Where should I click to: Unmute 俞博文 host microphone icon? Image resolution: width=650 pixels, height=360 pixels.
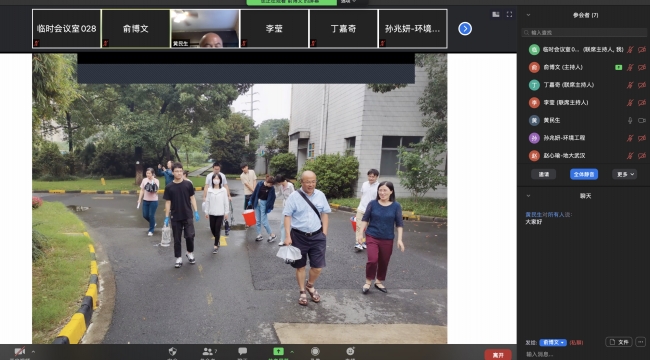click(x=630, y=67)
